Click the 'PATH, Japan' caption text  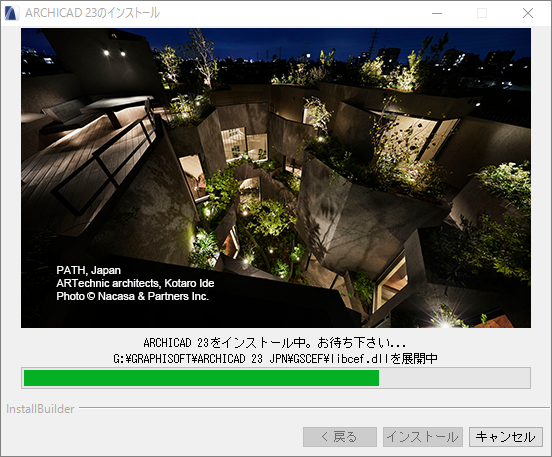88,270
